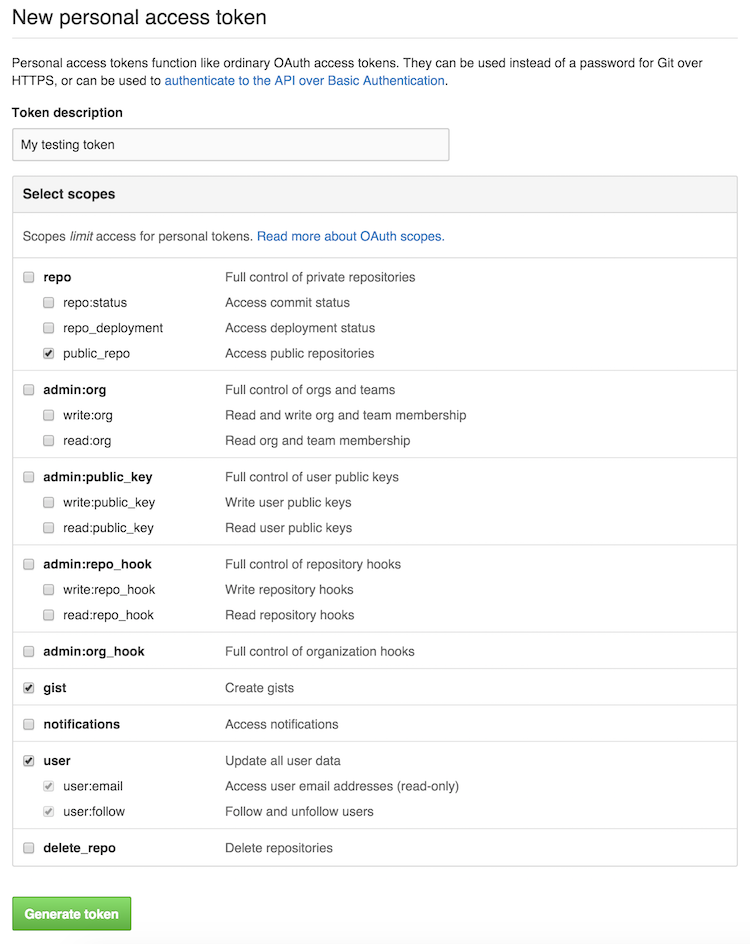The width and height of the screenshot is (750, 944).
Task: Check the write:repo_hook scope
Action: click(48, 590)
